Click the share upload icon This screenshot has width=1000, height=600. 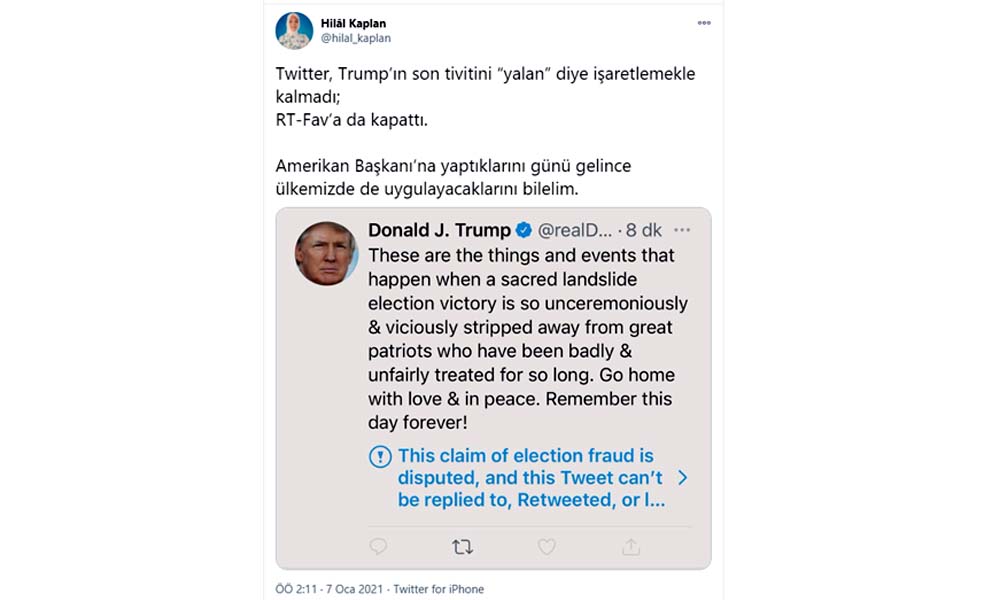click(630, 547)
